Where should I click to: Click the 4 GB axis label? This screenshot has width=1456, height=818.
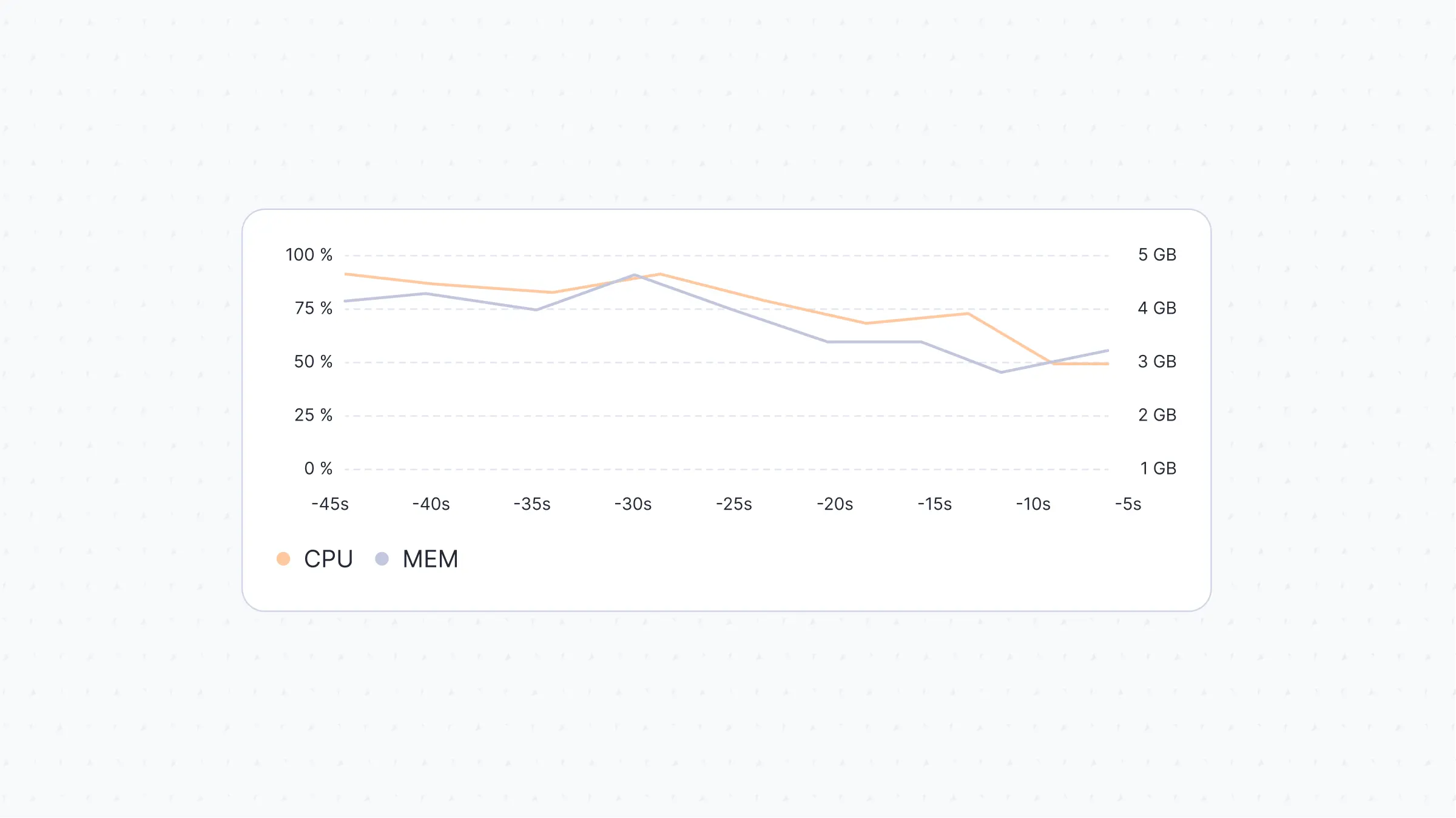[x=1157, y=308]
